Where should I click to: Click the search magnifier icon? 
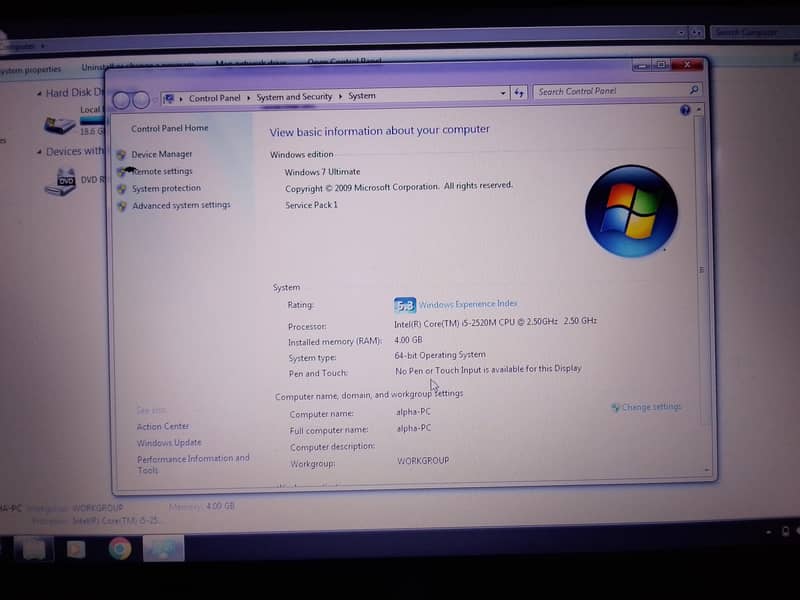click(x=694, y=90)
